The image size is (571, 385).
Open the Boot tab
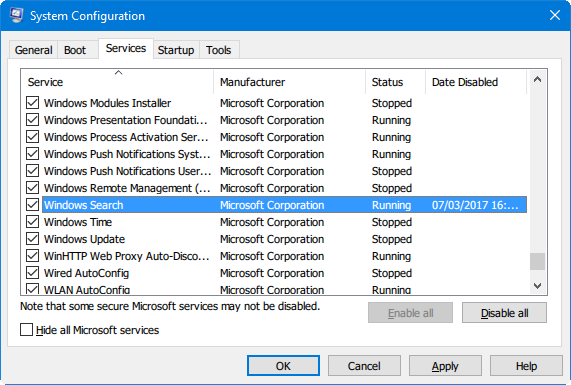tap(75, 50)
